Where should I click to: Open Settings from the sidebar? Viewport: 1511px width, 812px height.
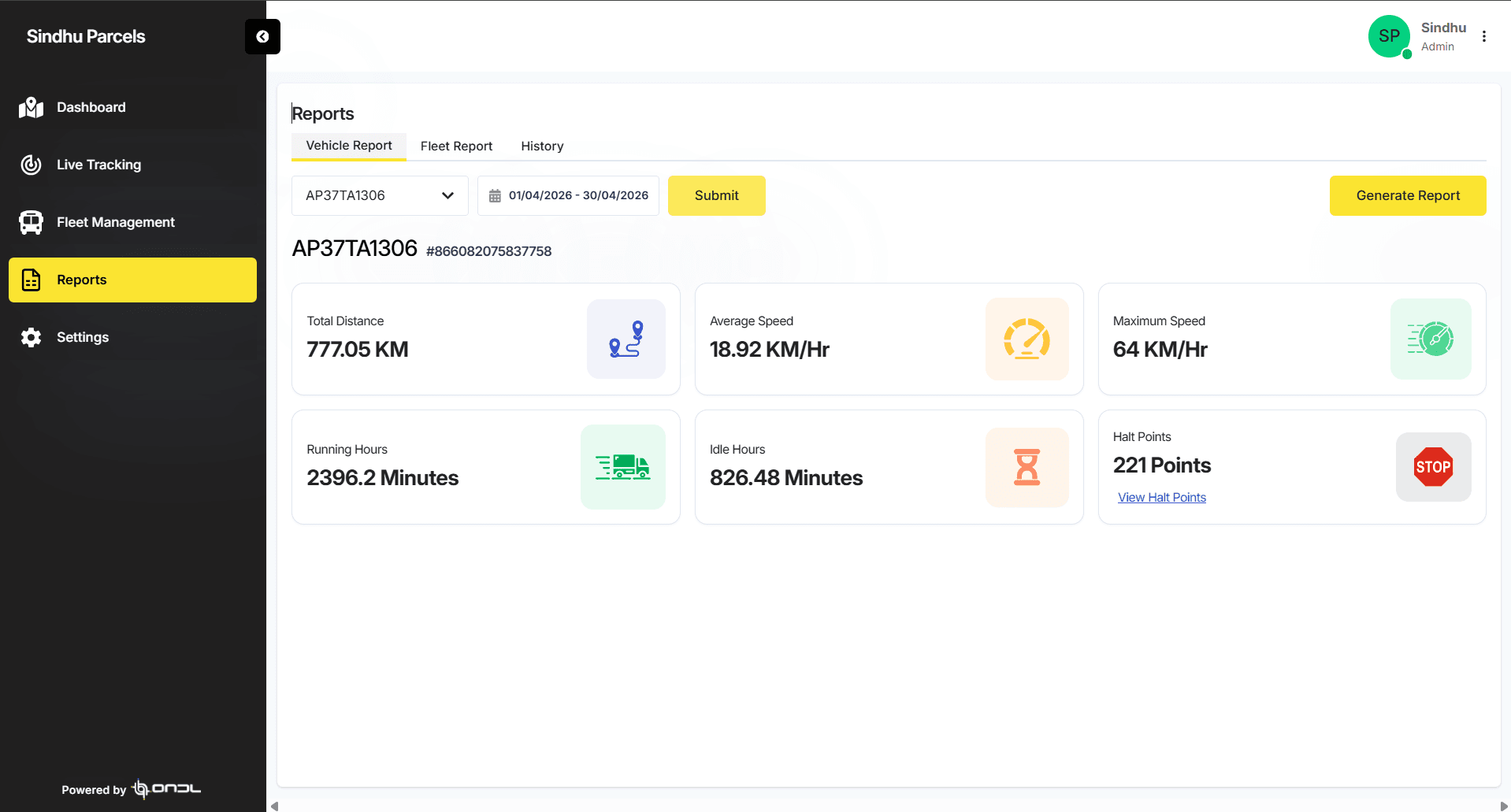[132, 337]
